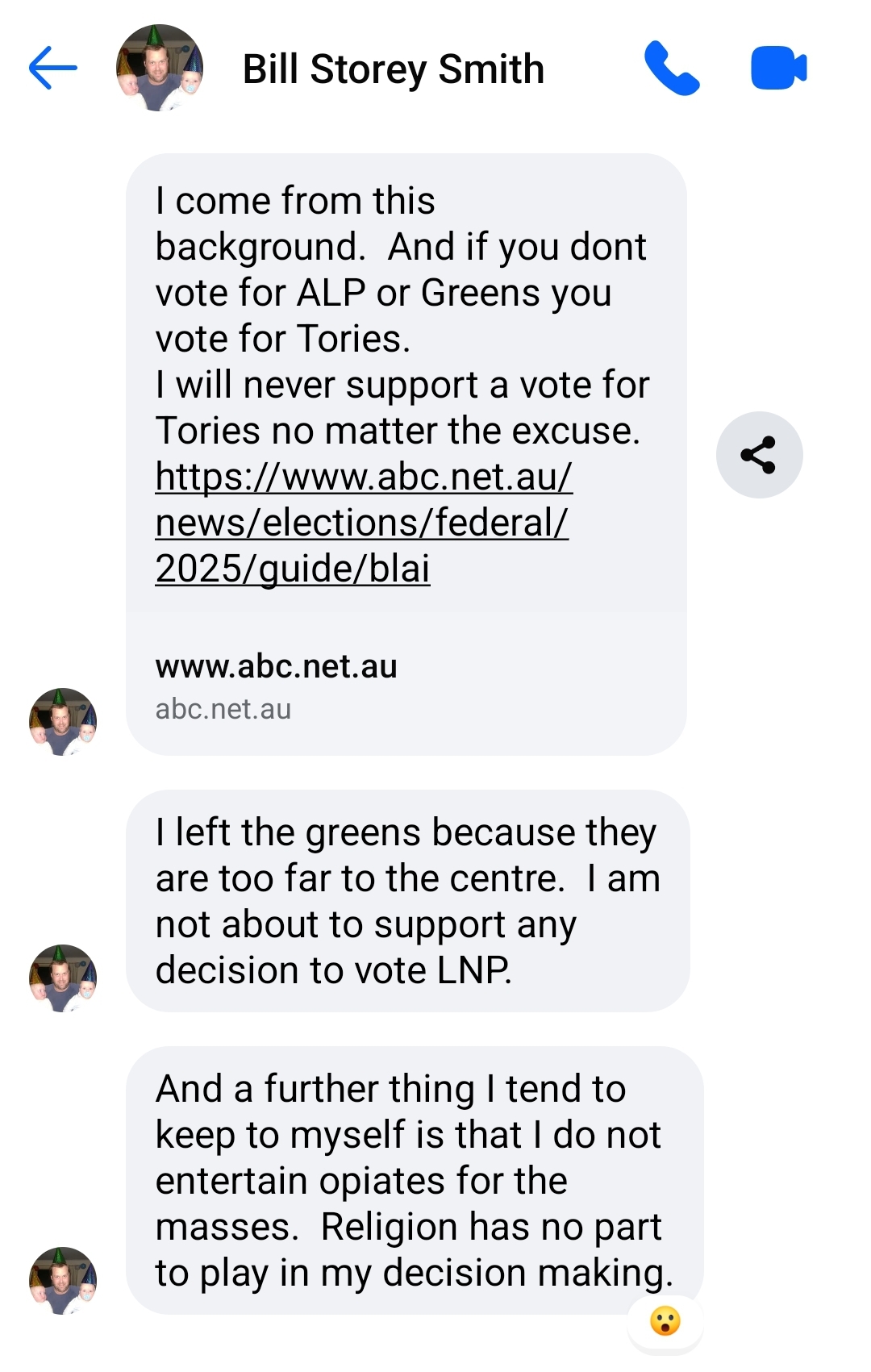Open the header profile picture
This screenshot has height=1372, width=871.
click(x=160, y=68)
